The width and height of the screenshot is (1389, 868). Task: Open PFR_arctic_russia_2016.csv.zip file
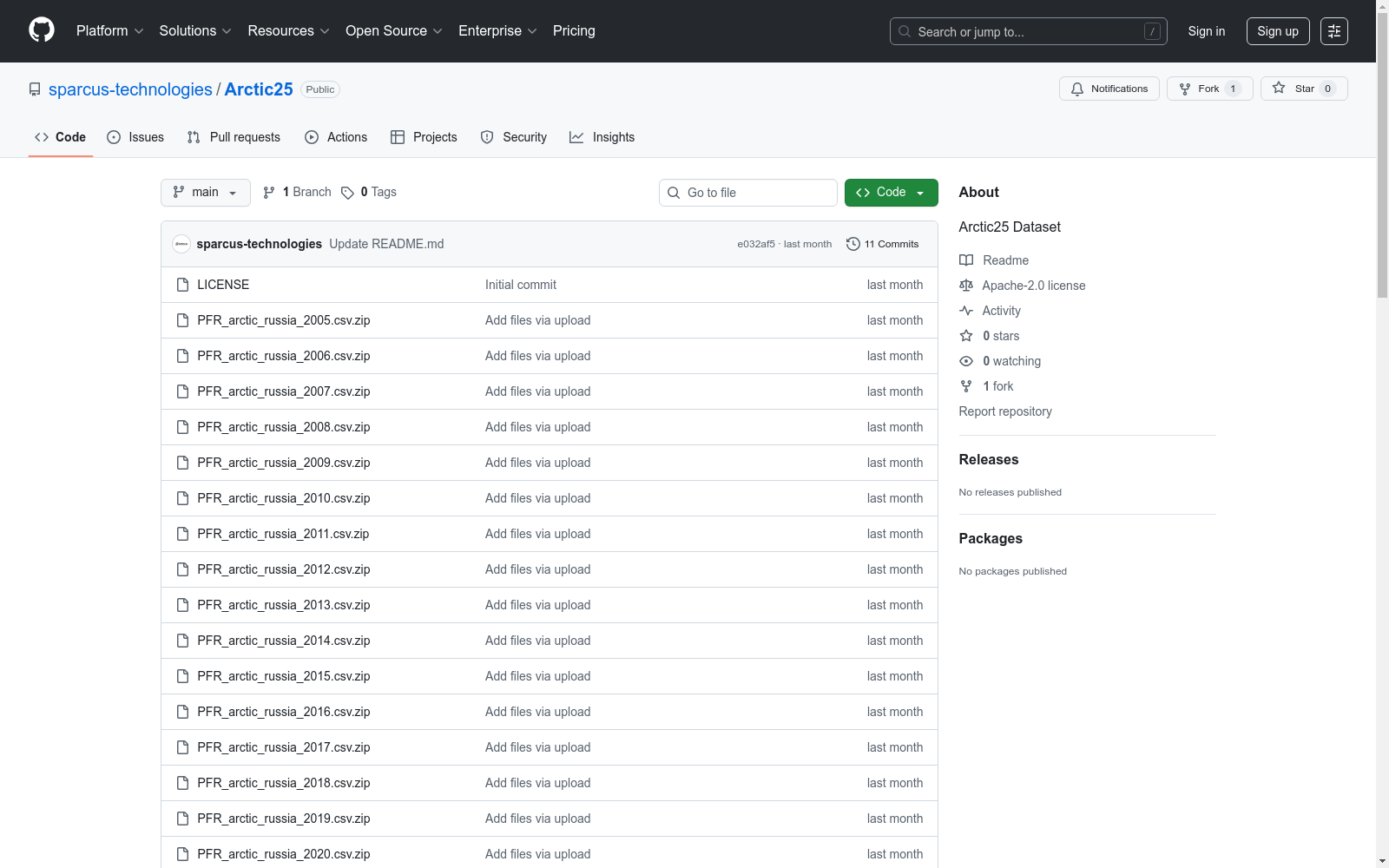(x=284, y=712)
